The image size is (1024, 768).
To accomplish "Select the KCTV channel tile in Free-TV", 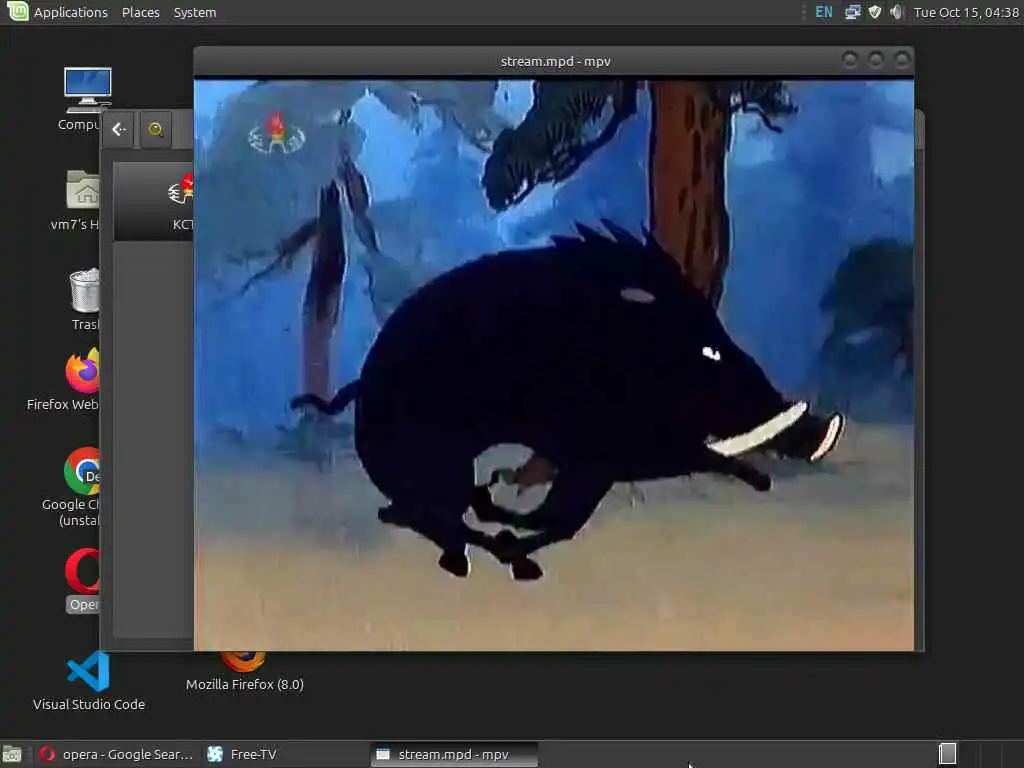I will pos(154,201).
